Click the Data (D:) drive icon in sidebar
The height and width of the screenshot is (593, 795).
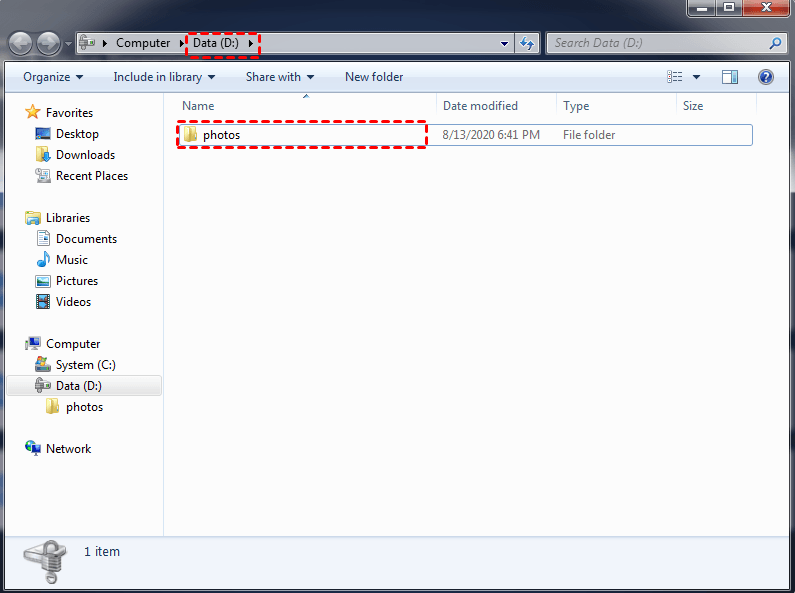[x=43, y=385]
